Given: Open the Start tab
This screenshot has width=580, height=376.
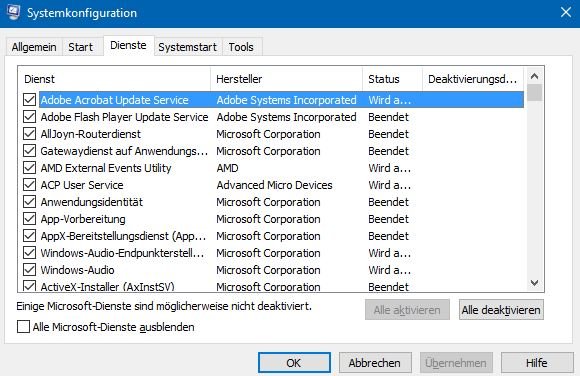Looking at the screenshot, I should tap(81, 47).
